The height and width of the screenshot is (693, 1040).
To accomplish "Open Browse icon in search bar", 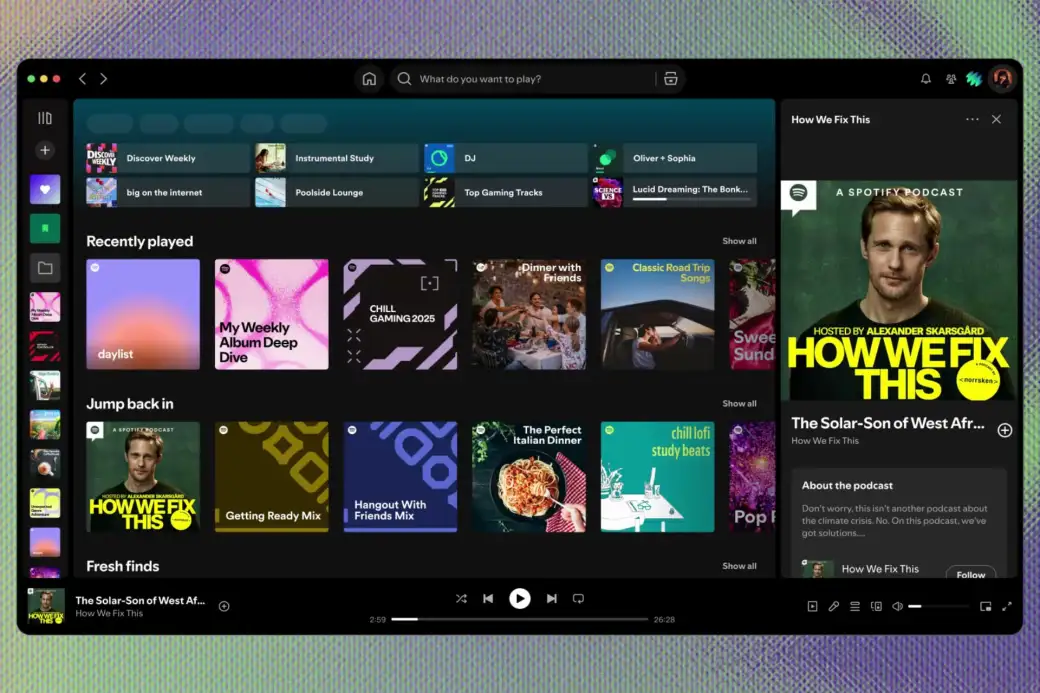I will pos(671,79).
